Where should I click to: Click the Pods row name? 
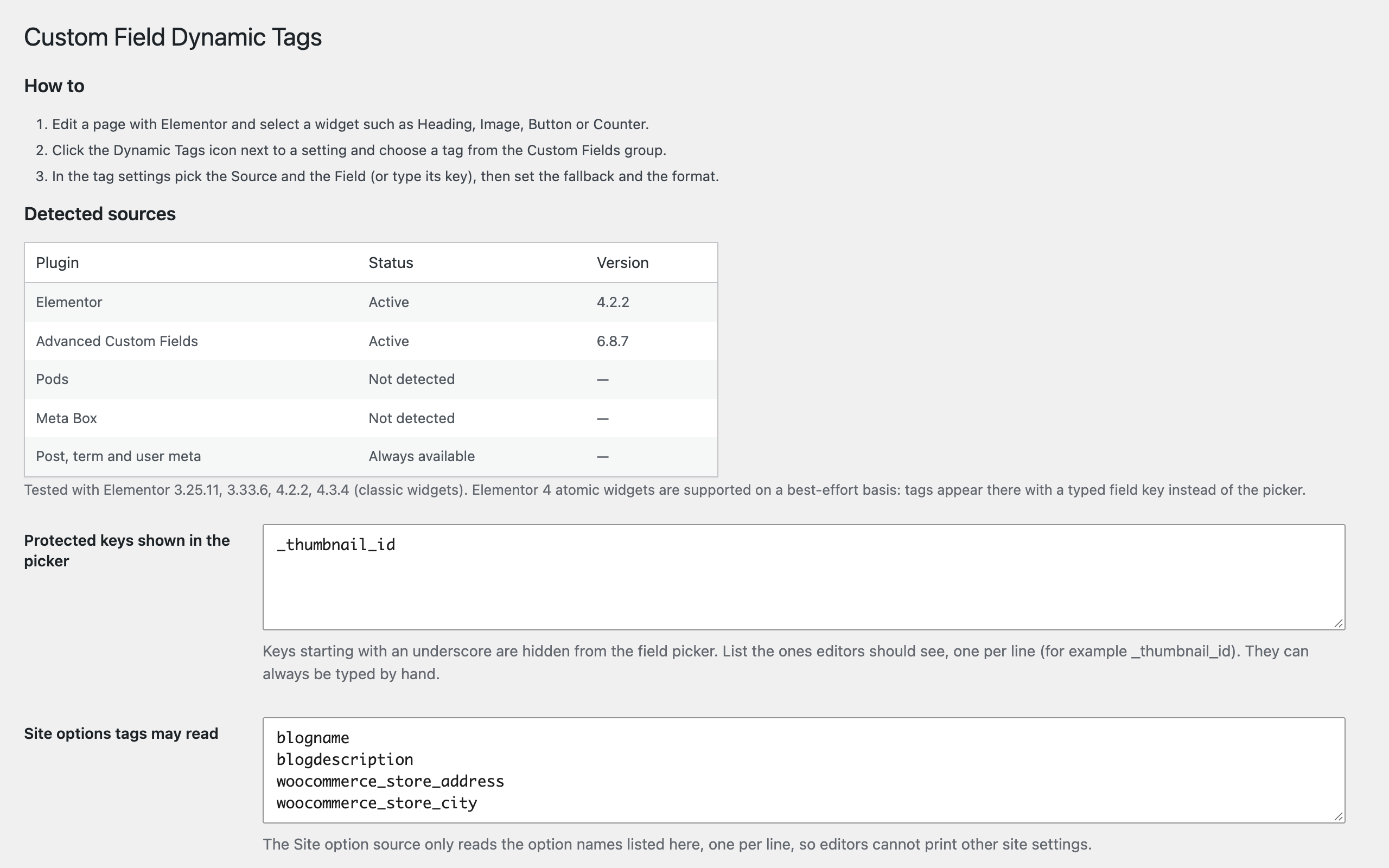pyautogui.click(x=52, y=379)
